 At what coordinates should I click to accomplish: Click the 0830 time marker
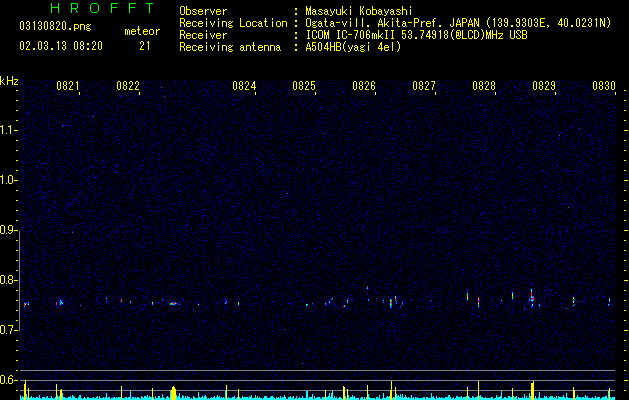(x=604, y=86)
